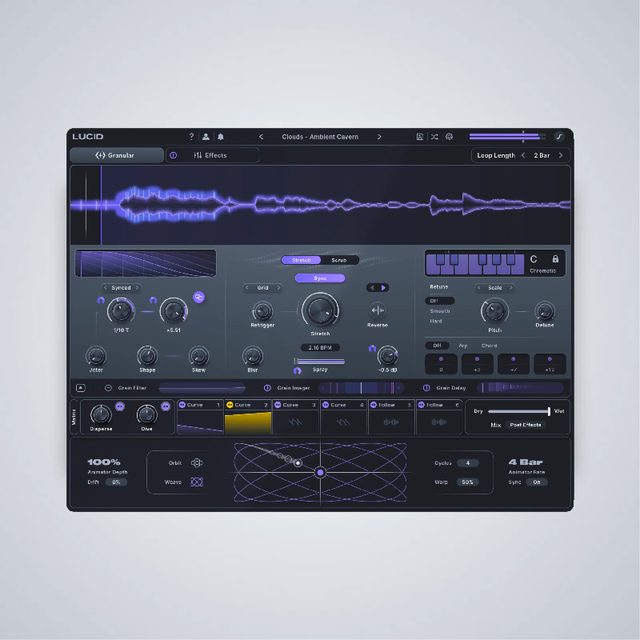Image resolution: width=640 pixels, height=640 pixels.
Task: Click the Follow 6 modulator icon
Action: 421,405
